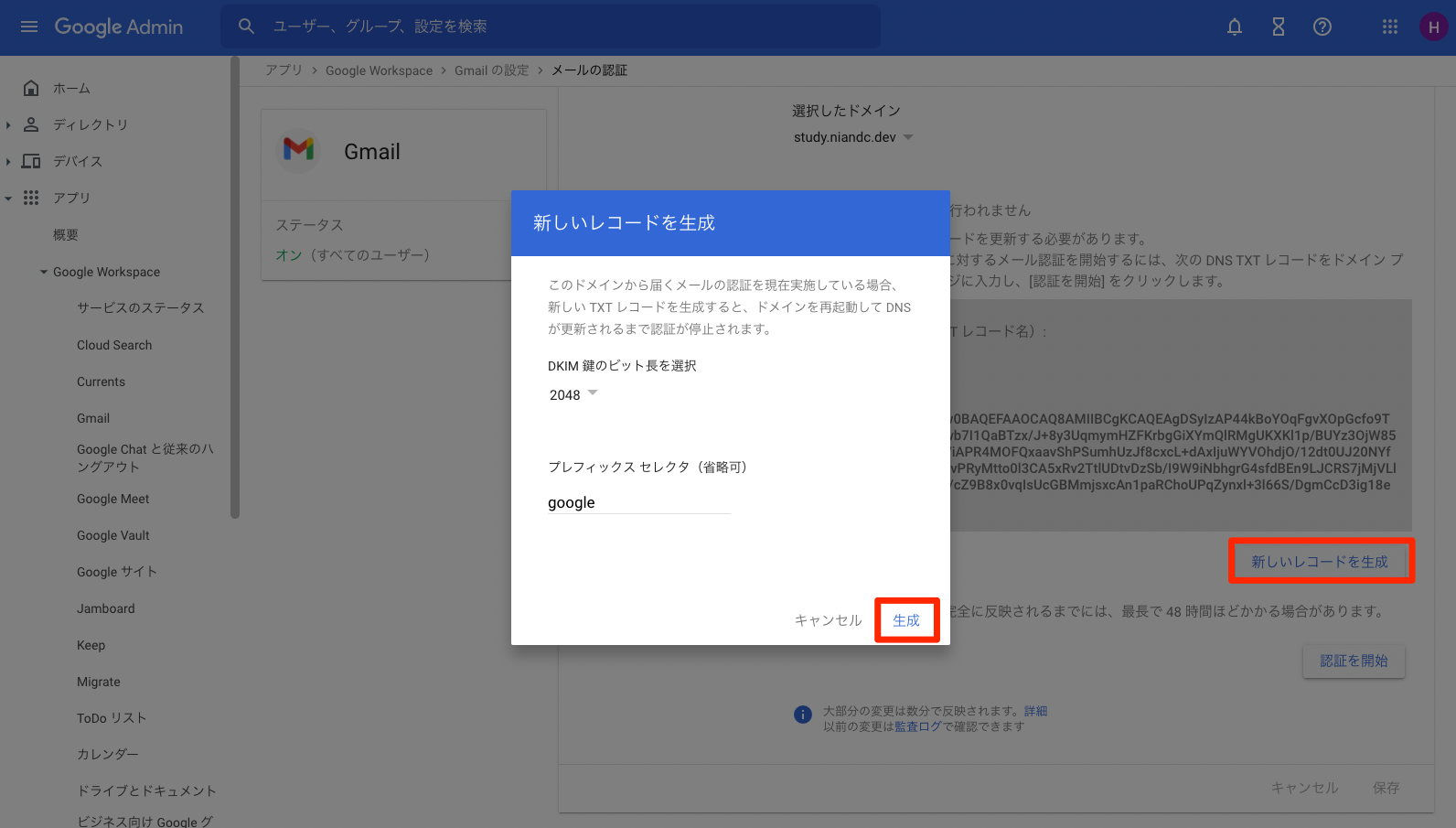The image size is (1456, 828).
Task: Open Migrate in sidebar
Action: 98,682
